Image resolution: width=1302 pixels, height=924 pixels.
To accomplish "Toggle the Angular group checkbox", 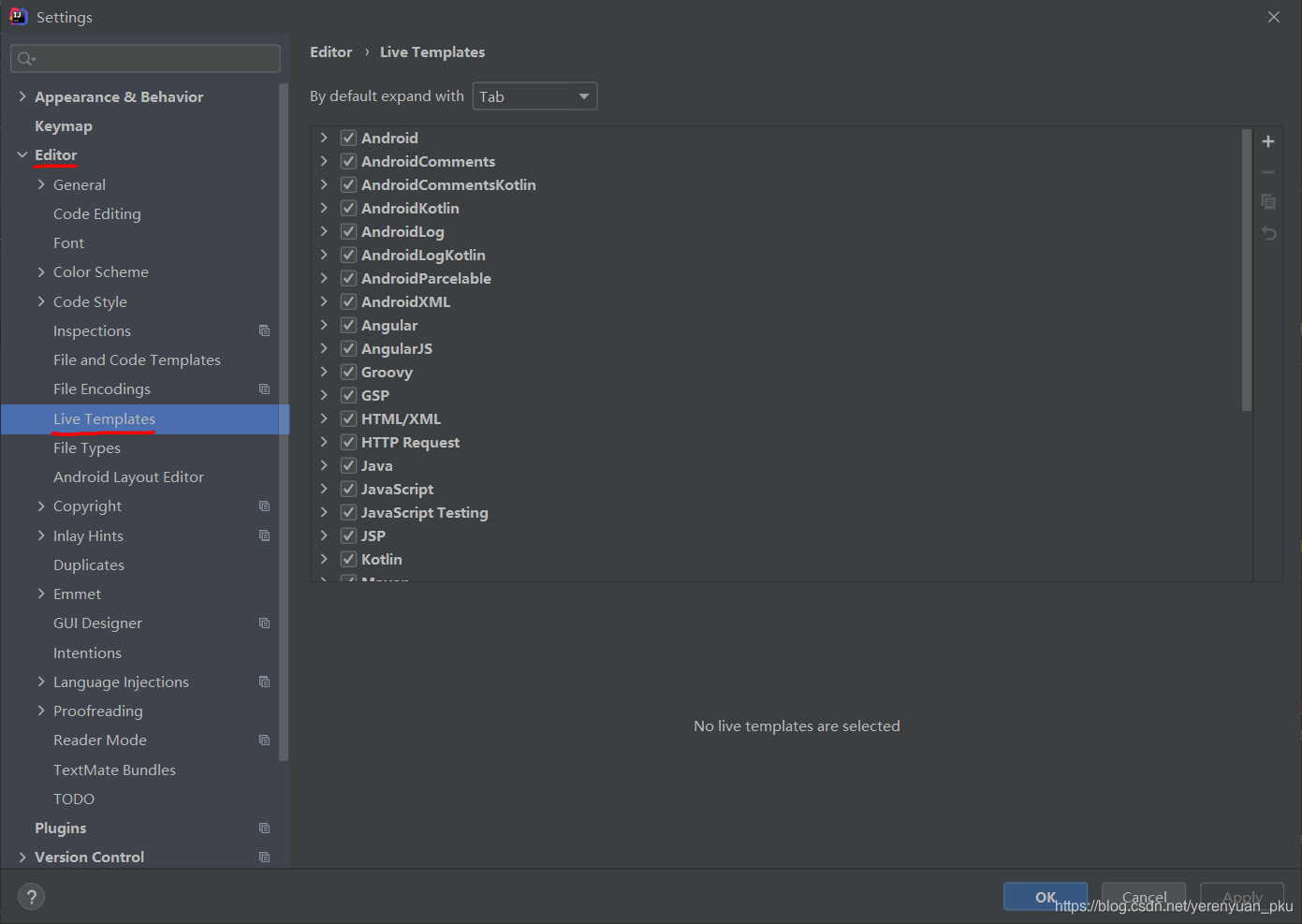I will click(348, 325).
